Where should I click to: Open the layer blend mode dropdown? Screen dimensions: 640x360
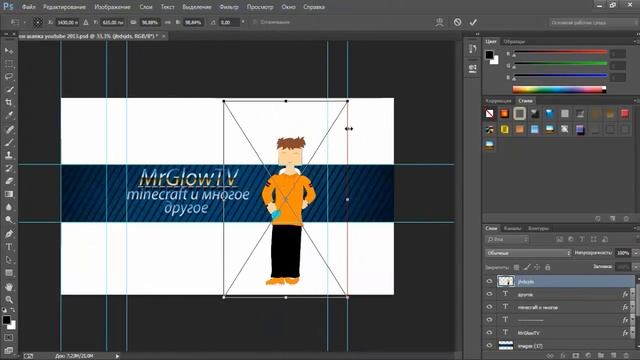click(528, 253)
